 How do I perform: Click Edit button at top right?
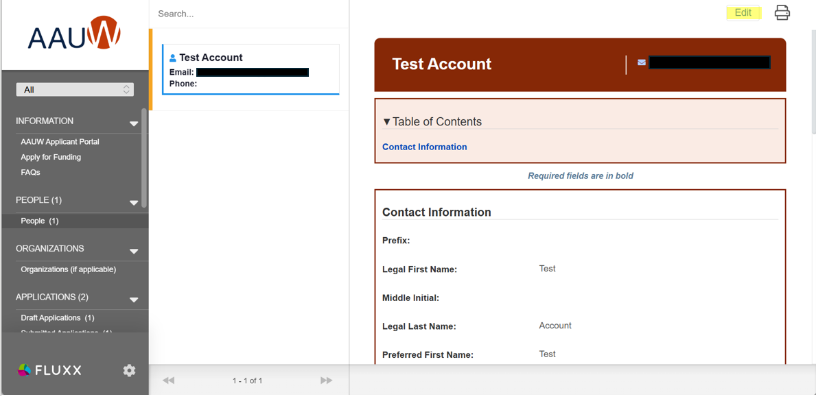pyautogui.click(x=743, y=13)
